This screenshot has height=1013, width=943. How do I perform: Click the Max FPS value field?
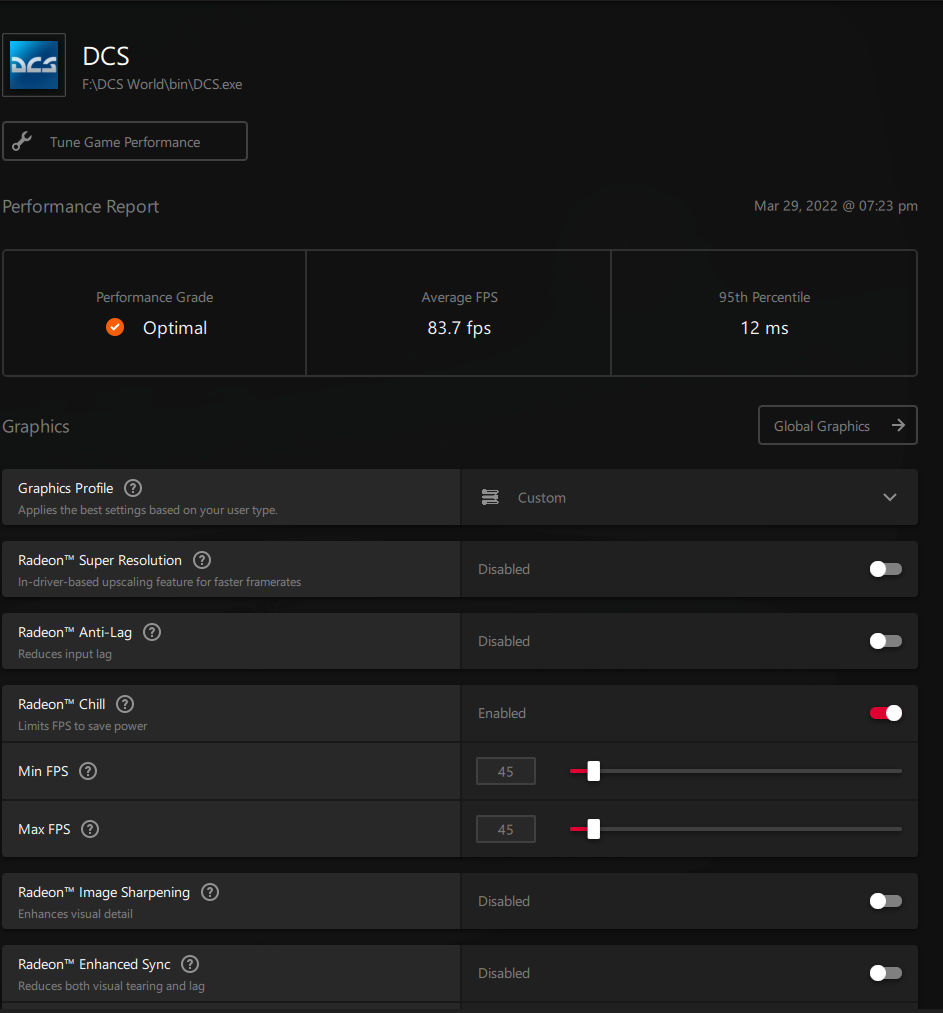pyautogui.click(x=506, y=829)
